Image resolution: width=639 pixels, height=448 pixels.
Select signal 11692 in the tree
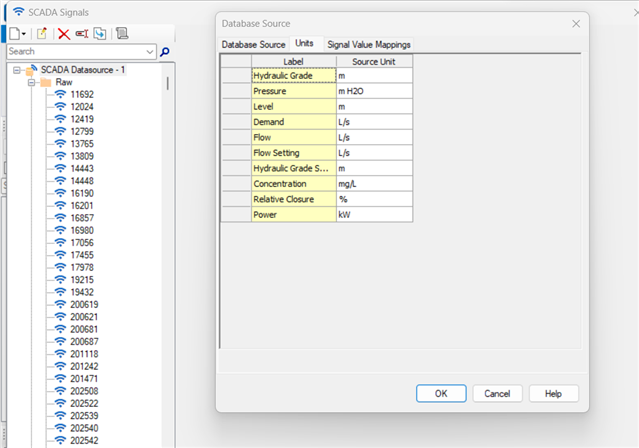pyautogui.click(x=81, y=94)
